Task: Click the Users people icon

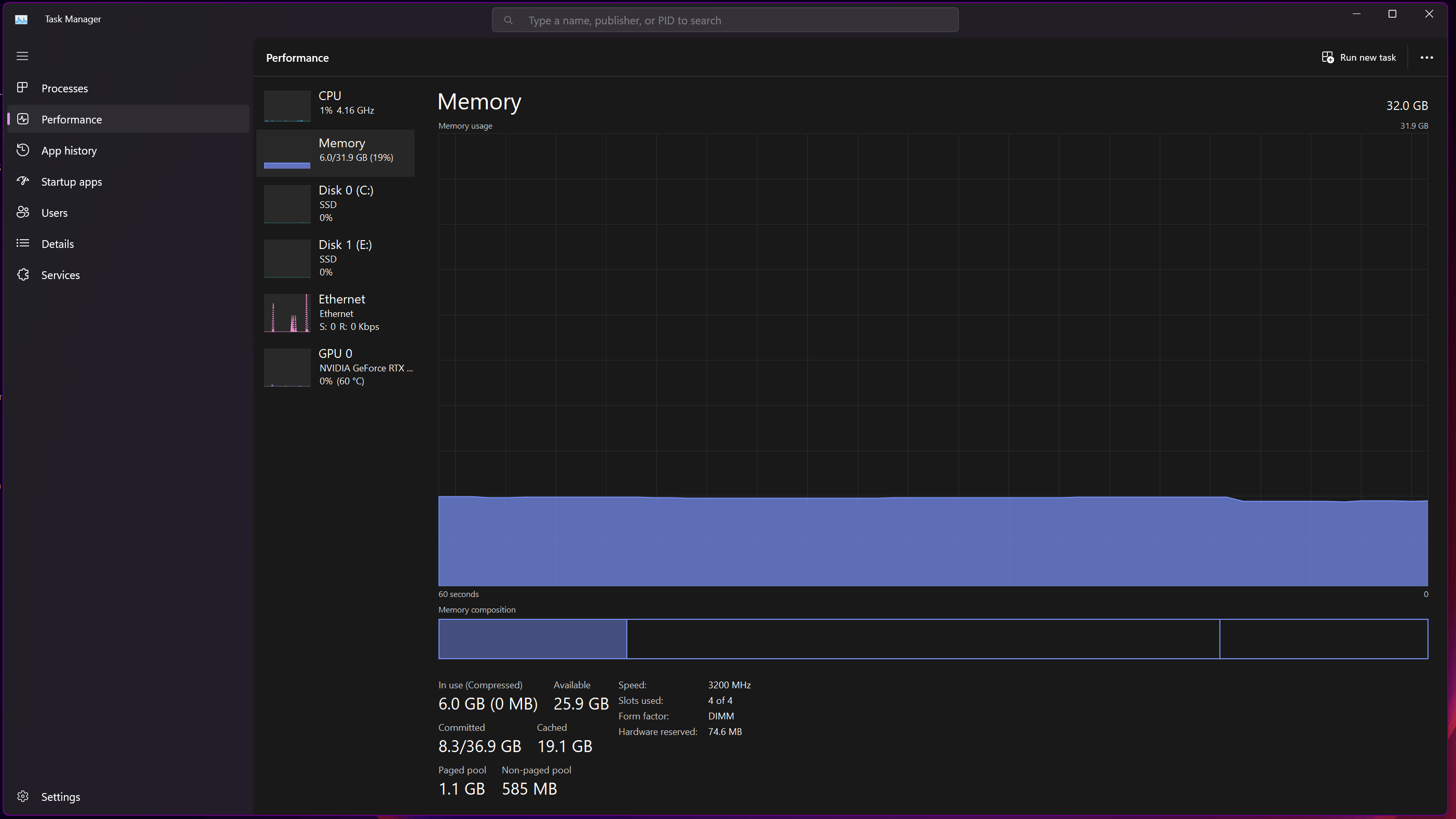Action: coord(23,212)
